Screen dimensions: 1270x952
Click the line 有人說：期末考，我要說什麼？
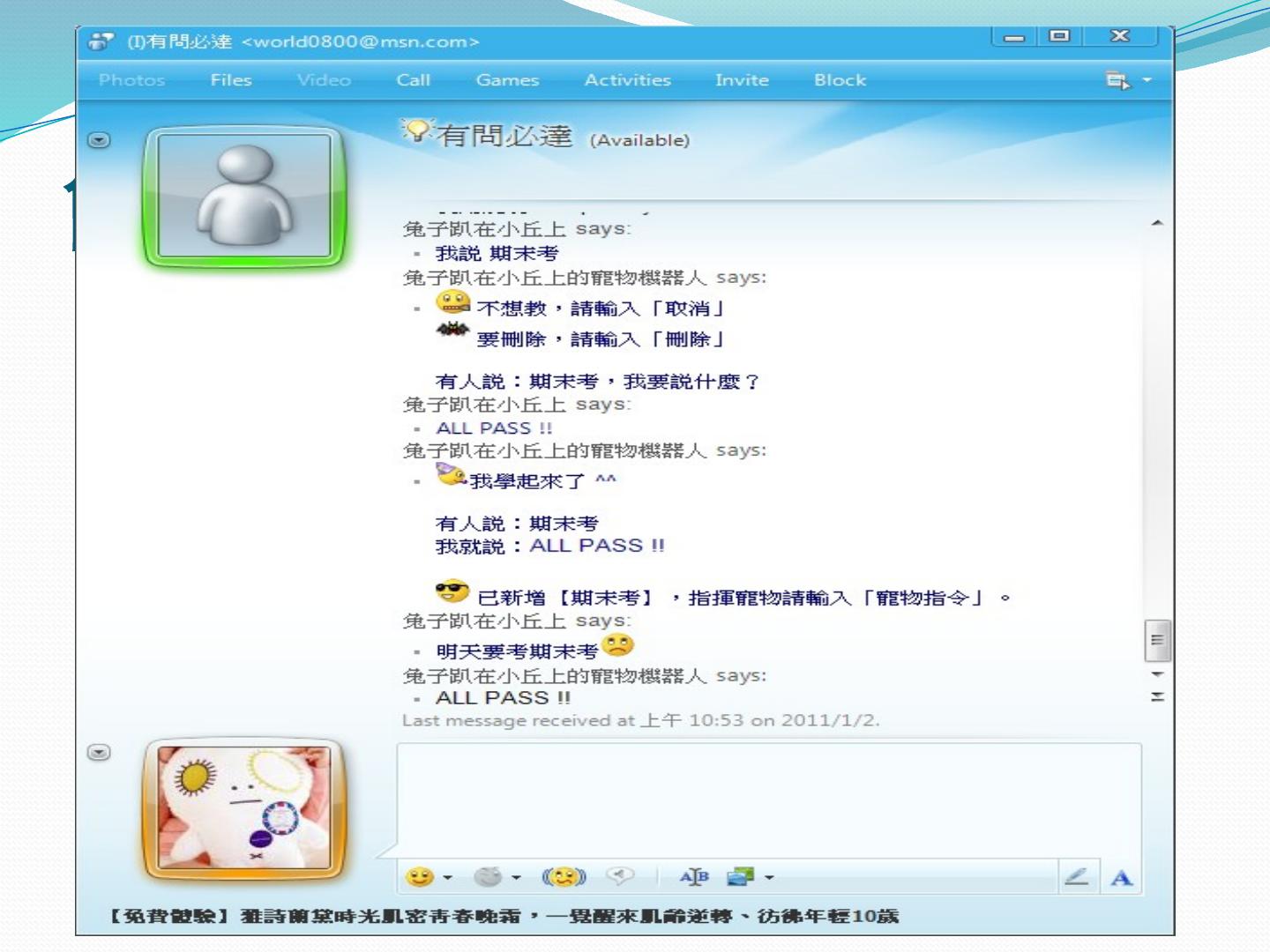click(598, 382)
